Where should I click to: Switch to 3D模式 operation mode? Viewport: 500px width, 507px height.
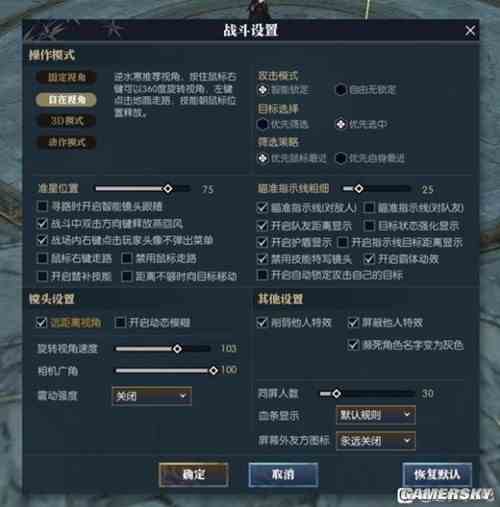click(x=66, y=121)
